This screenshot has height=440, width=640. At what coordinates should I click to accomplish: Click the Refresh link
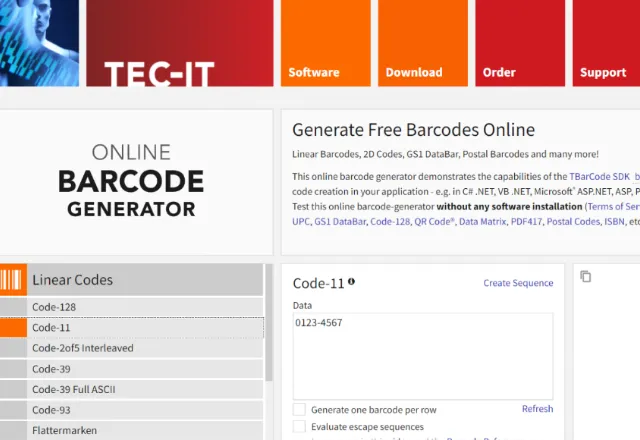click(x=537, y=409)
